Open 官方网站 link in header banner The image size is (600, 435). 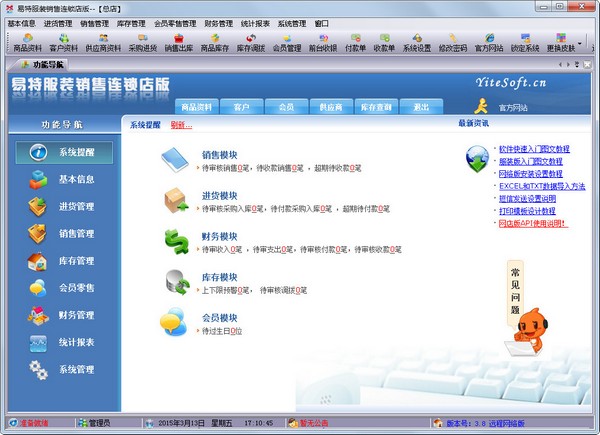(x=513, y=108)
